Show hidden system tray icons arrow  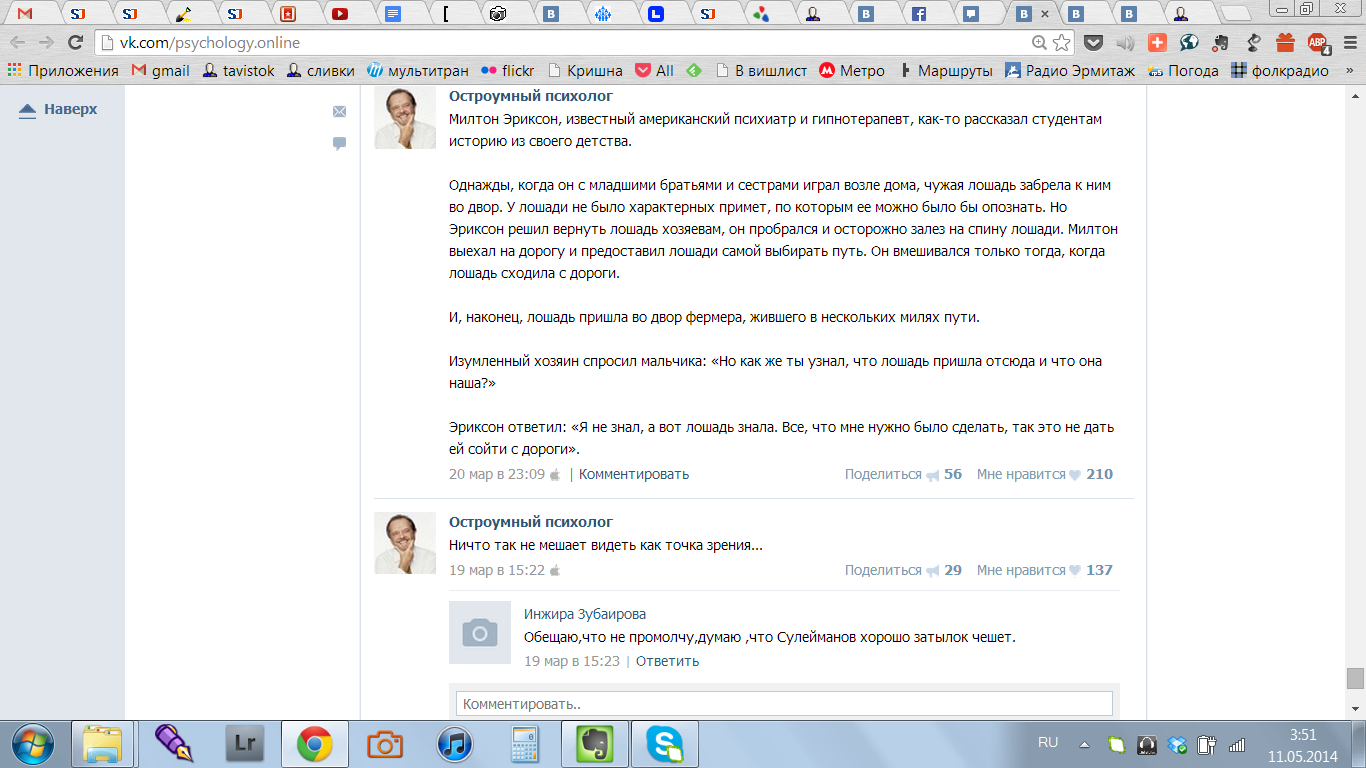click(1084, 745)
